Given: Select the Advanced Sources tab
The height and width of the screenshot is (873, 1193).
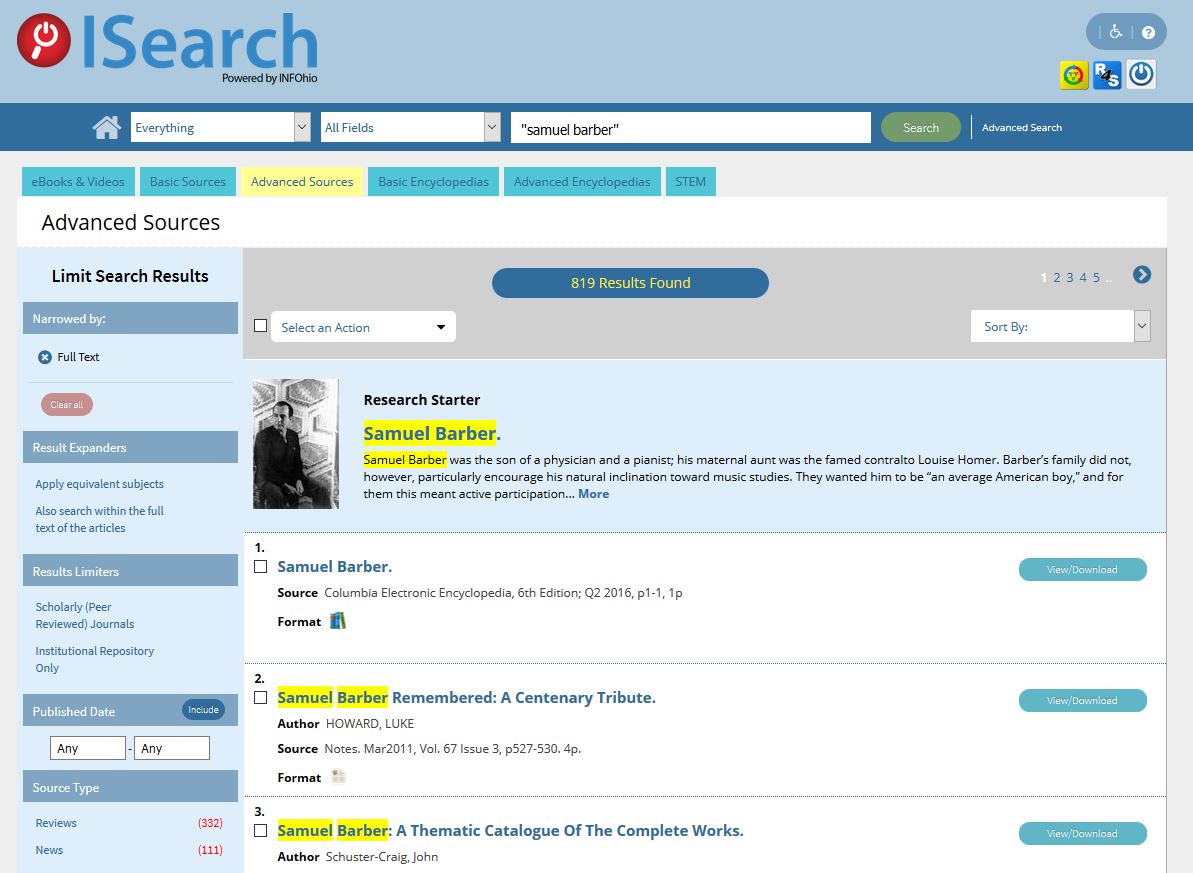Looking at the screenshot, I should click(302, 182).
